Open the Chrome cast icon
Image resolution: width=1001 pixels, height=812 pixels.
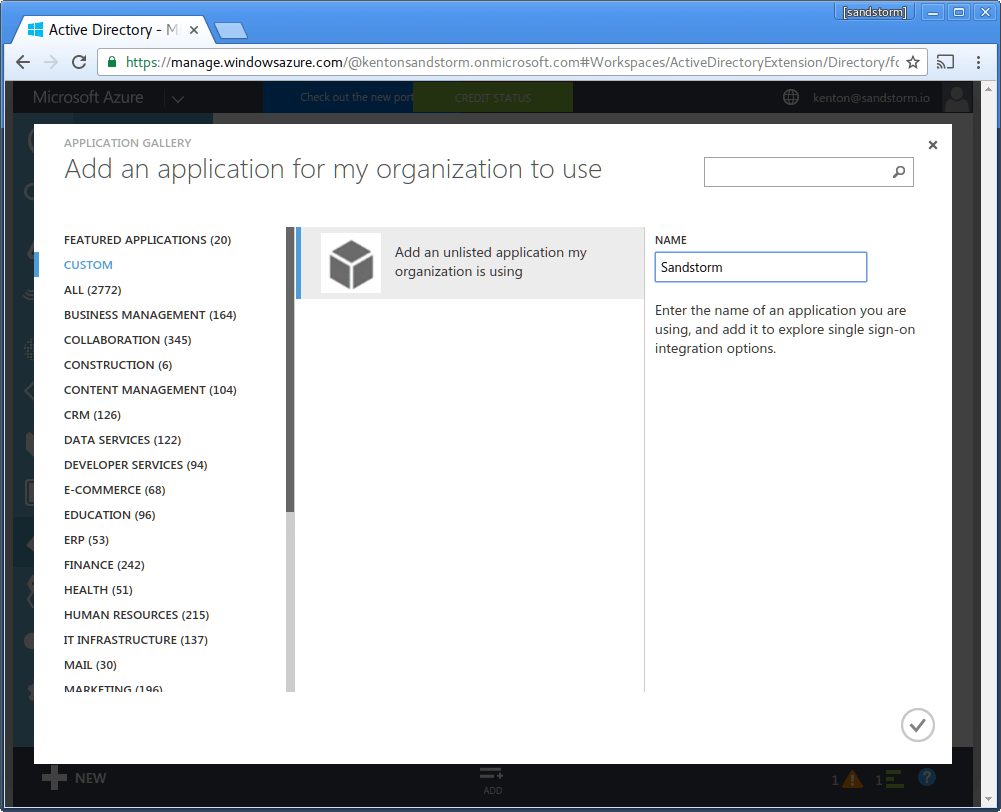pos(945,62)
